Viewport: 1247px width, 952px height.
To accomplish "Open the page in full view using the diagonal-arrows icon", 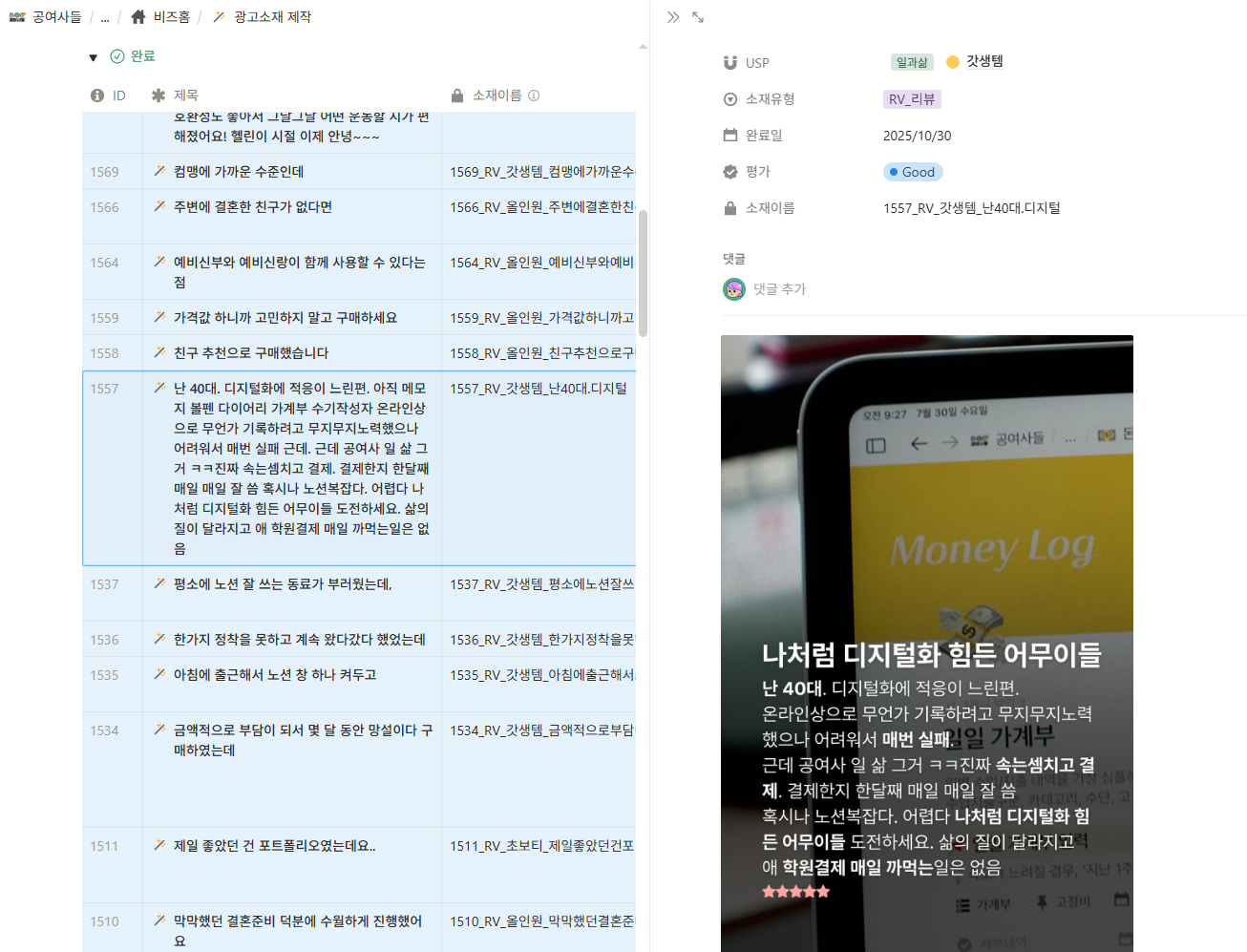I will pyautogui.click(x=698, y=17).
